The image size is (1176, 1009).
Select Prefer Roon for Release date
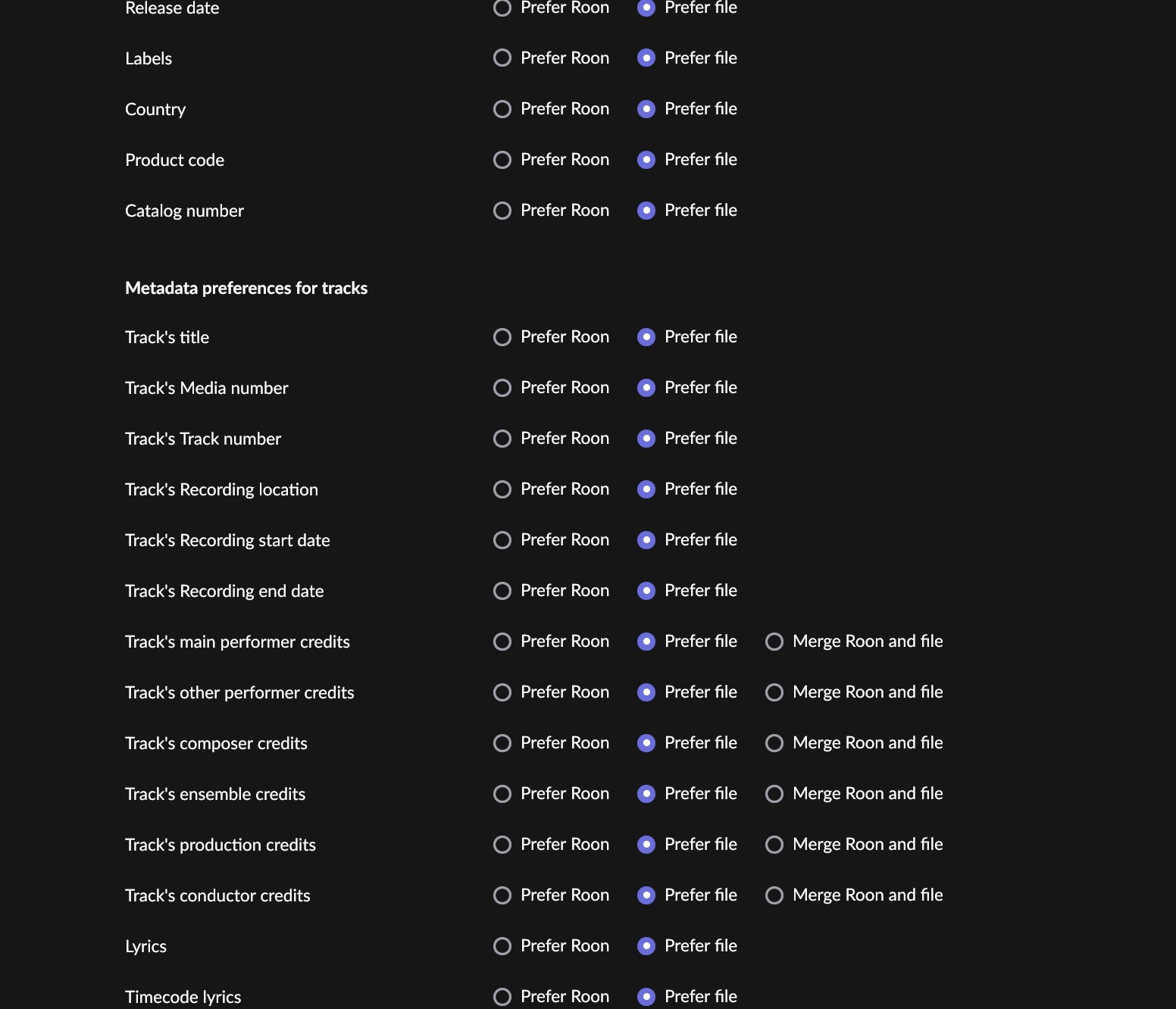502,8
